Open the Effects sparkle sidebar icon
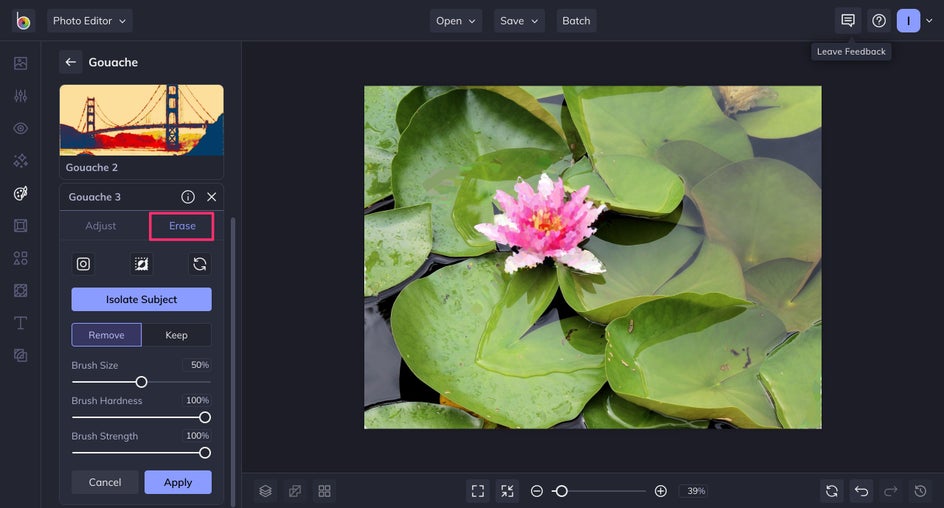The height and width of the screenshot is (508, 944). click(20, 161)
